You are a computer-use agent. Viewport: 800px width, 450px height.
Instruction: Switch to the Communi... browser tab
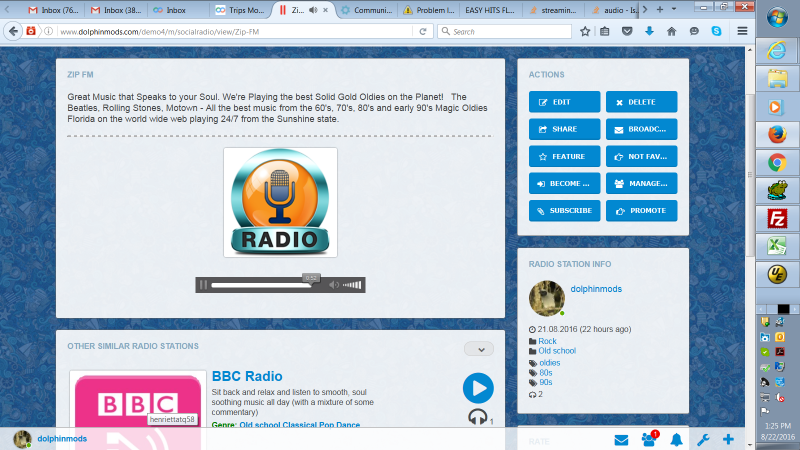tap(366, 10)
